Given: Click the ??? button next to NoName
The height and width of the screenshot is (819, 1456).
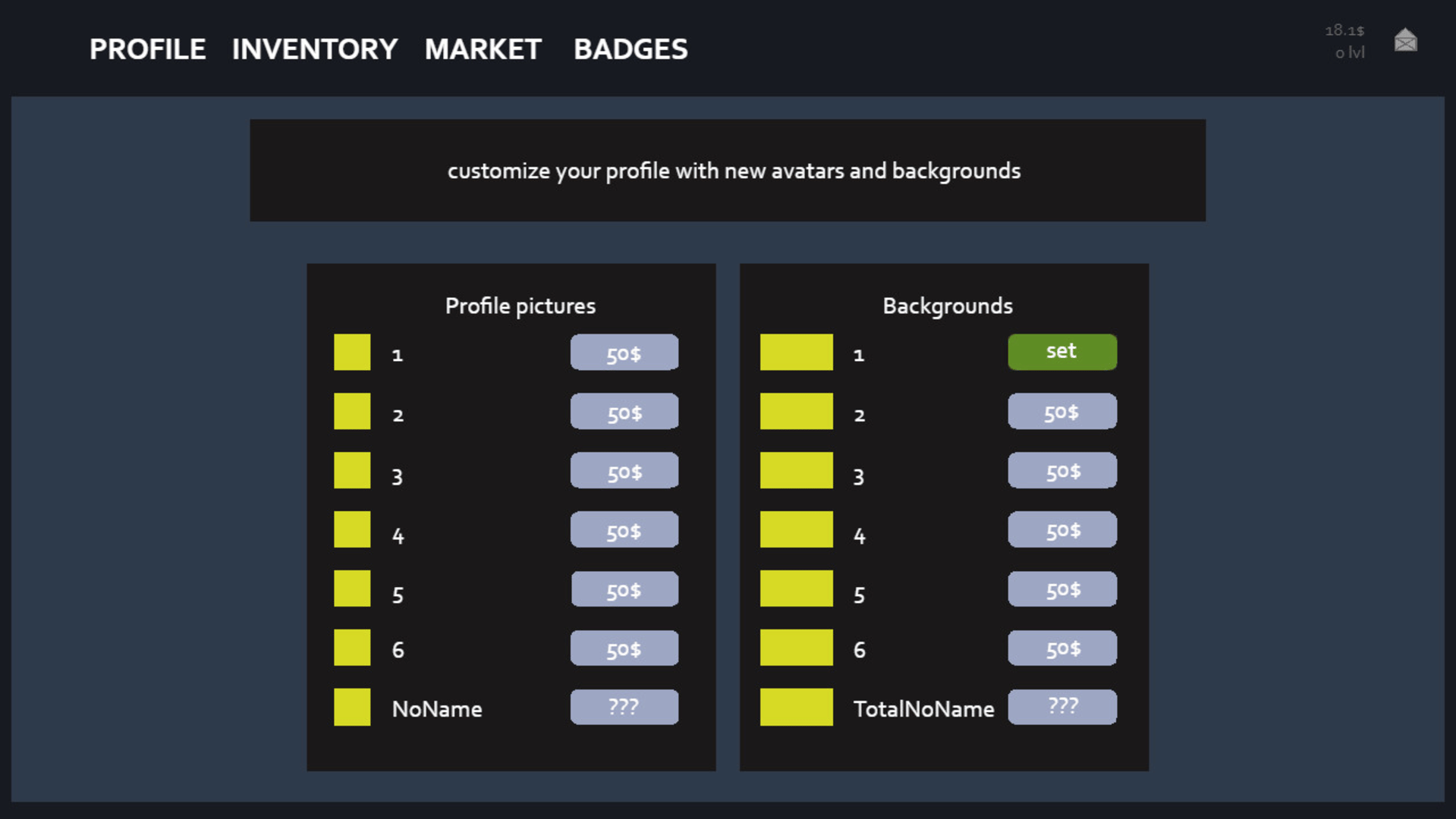Looking at the screenshot, I should click(624, 707).
